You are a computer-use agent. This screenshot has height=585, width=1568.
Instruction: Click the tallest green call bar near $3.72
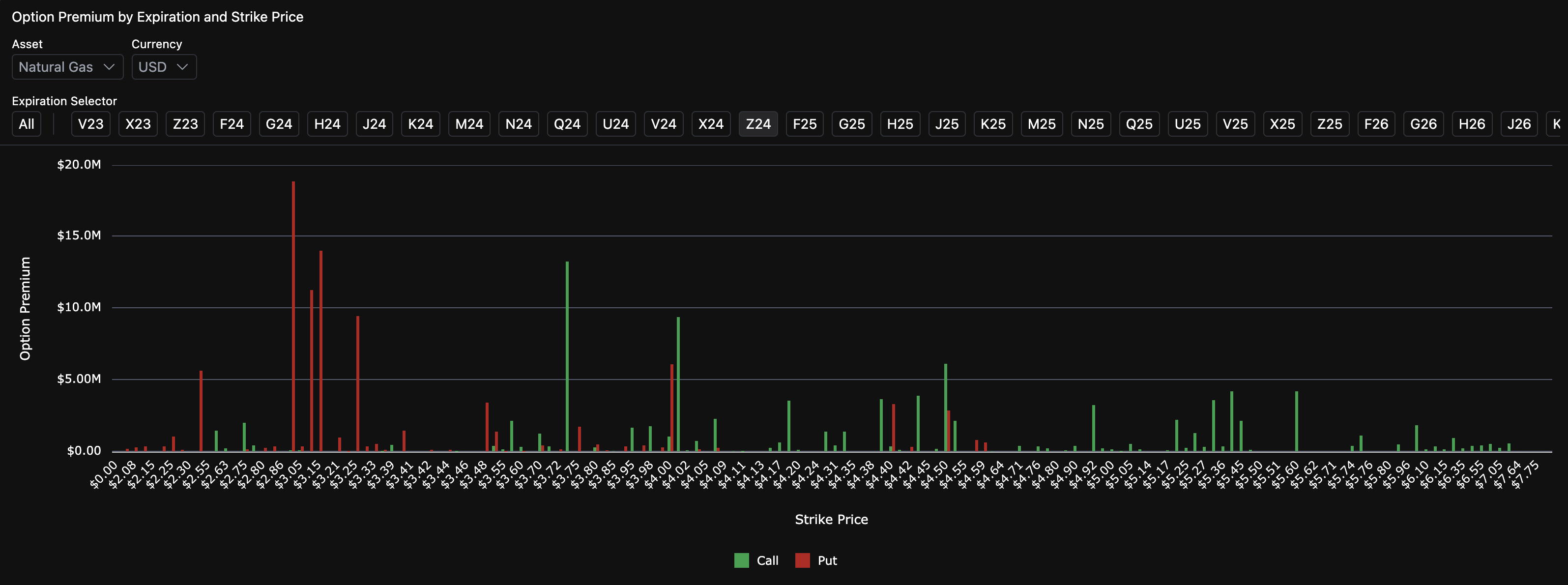[x=567, y=357]
